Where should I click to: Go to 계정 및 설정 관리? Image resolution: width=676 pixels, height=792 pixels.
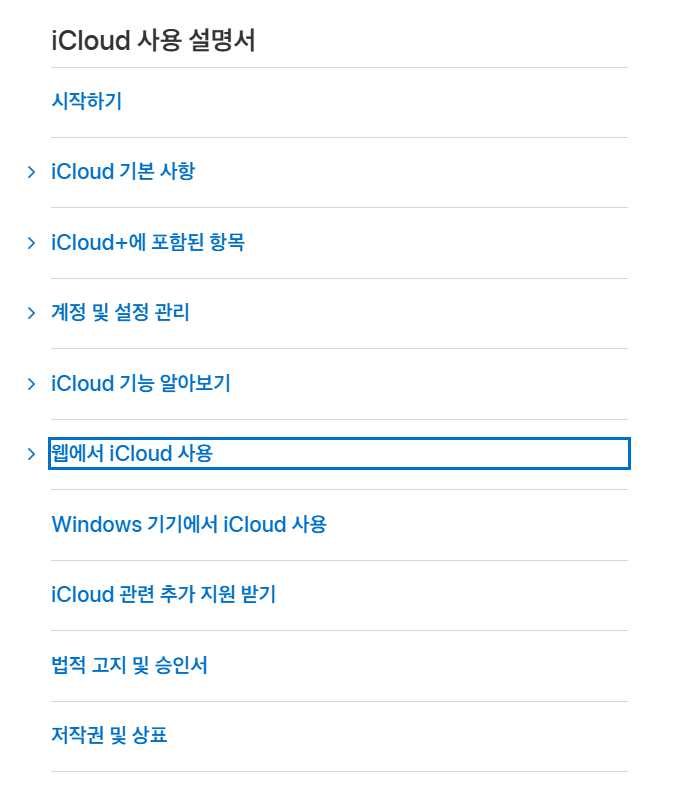(x=120, y=313)
